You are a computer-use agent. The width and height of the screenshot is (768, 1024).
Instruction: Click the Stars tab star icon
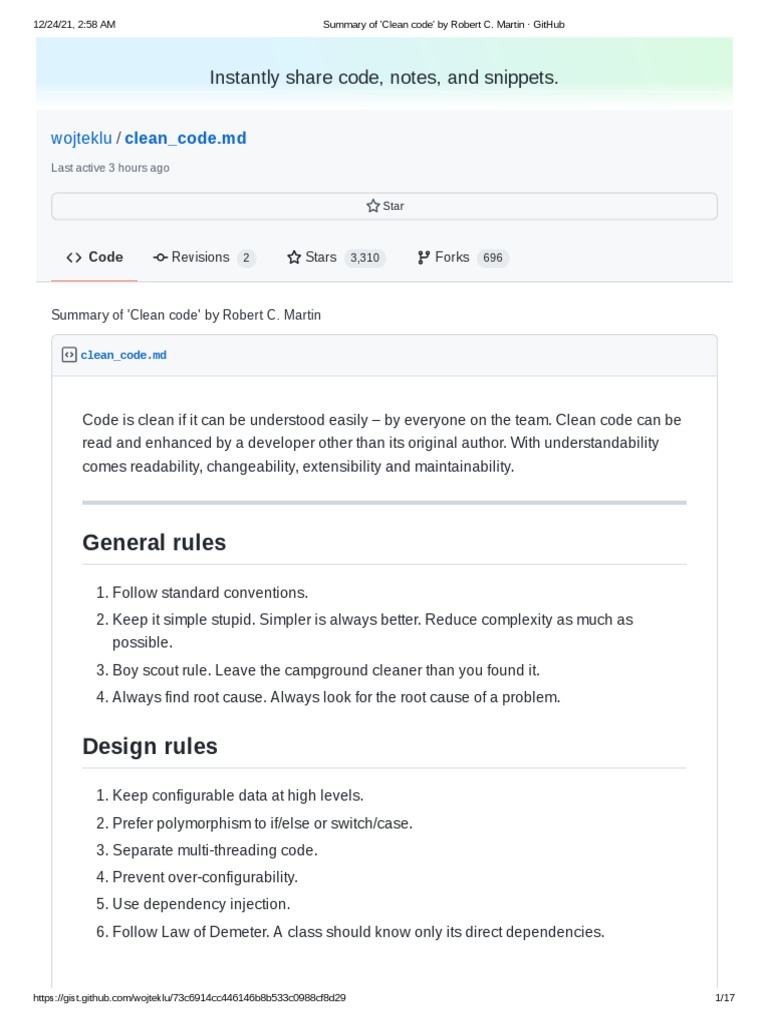(x=294, y=258)
